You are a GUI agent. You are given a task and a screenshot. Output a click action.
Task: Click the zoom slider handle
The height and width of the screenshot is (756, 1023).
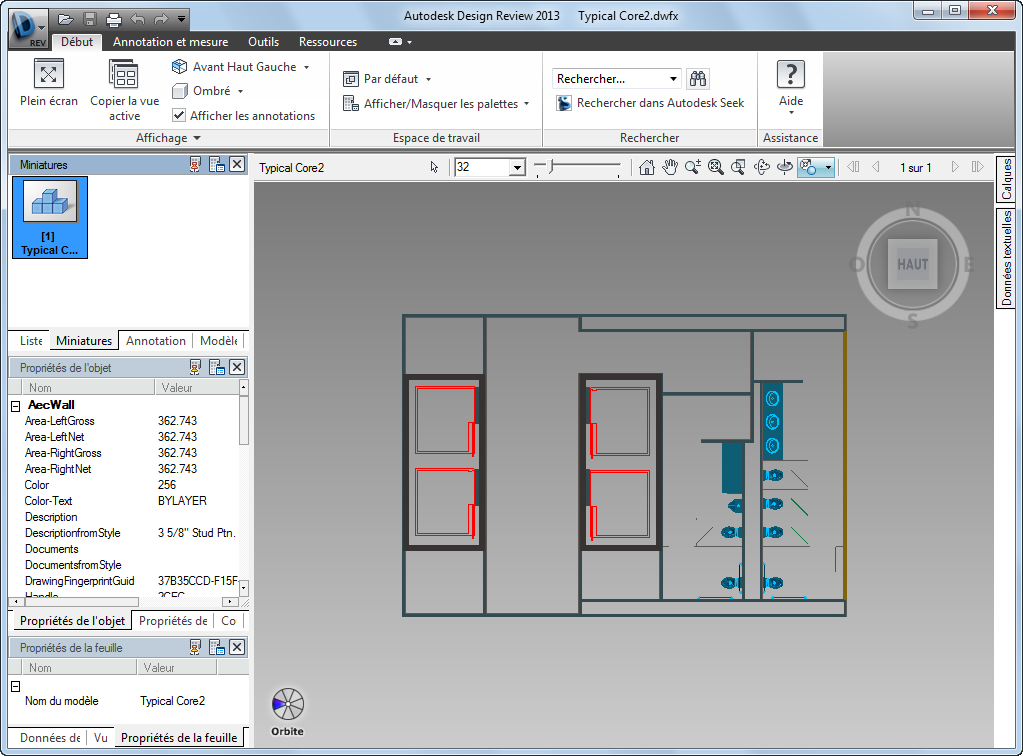551,167
